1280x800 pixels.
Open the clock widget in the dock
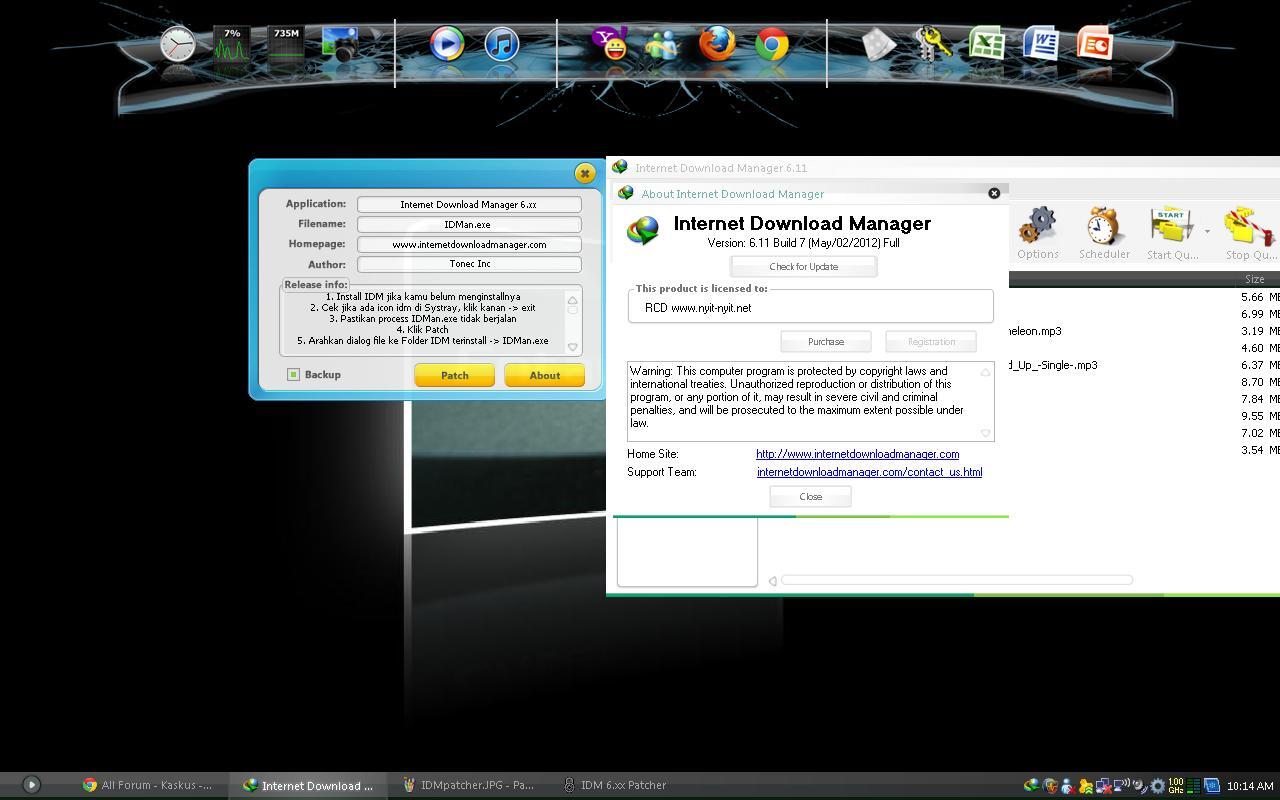178,45
